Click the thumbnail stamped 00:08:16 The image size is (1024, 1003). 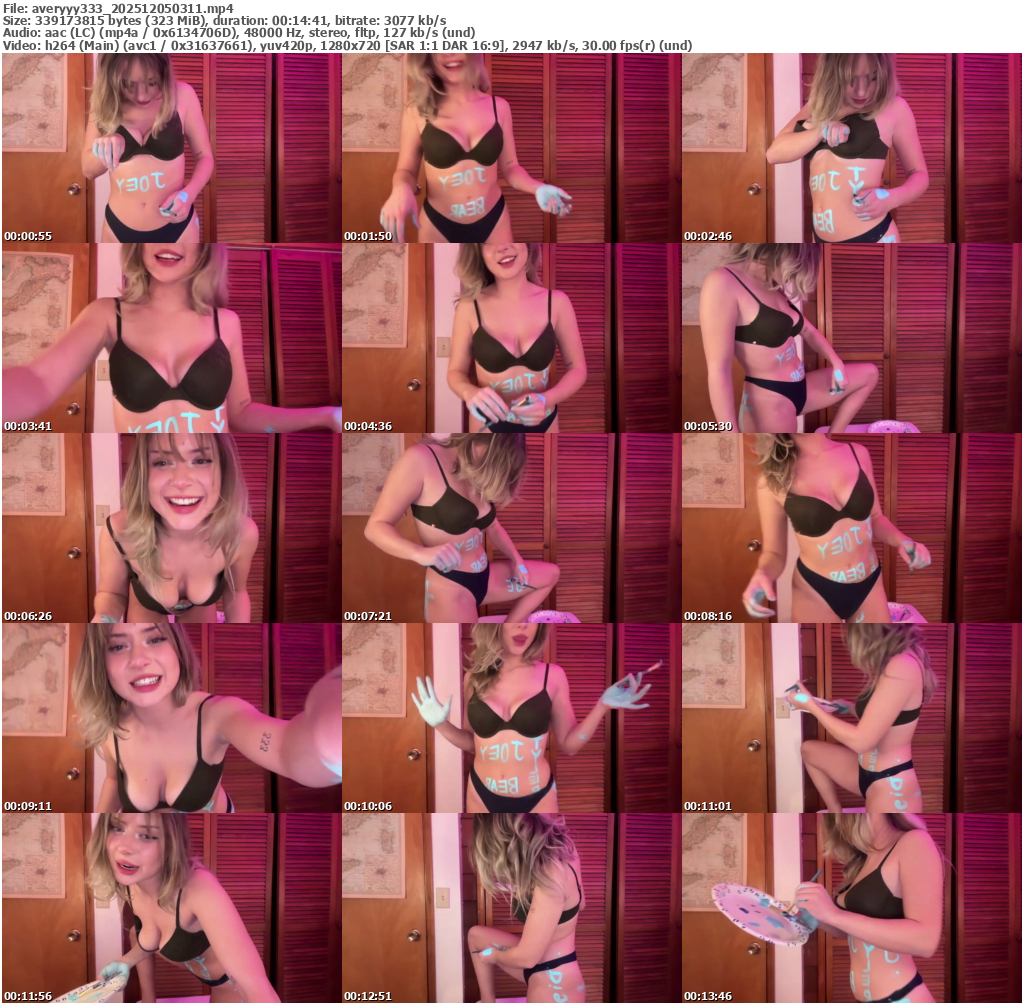(852, 528)
